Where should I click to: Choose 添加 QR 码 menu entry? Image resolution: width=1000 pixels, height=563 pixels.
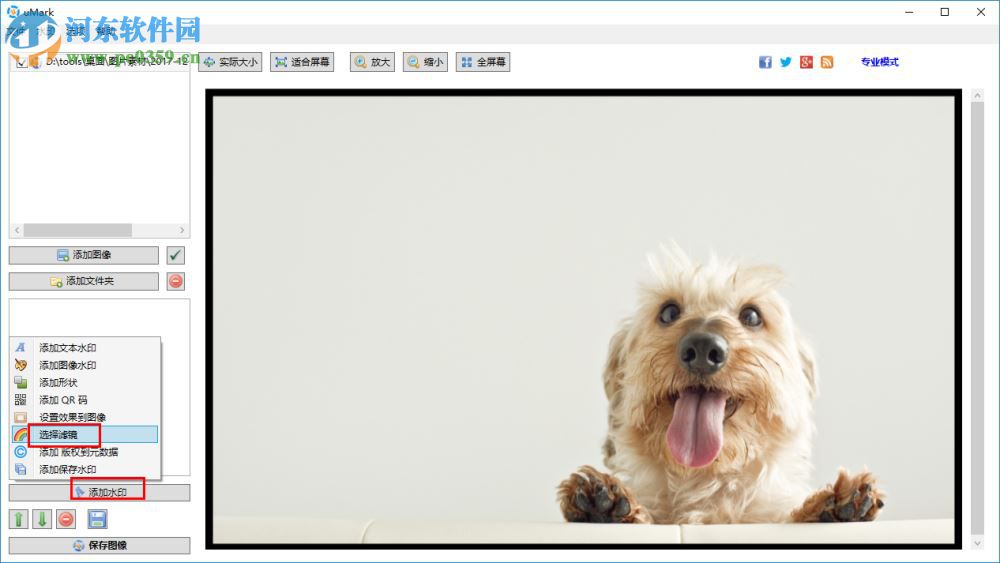85,400
